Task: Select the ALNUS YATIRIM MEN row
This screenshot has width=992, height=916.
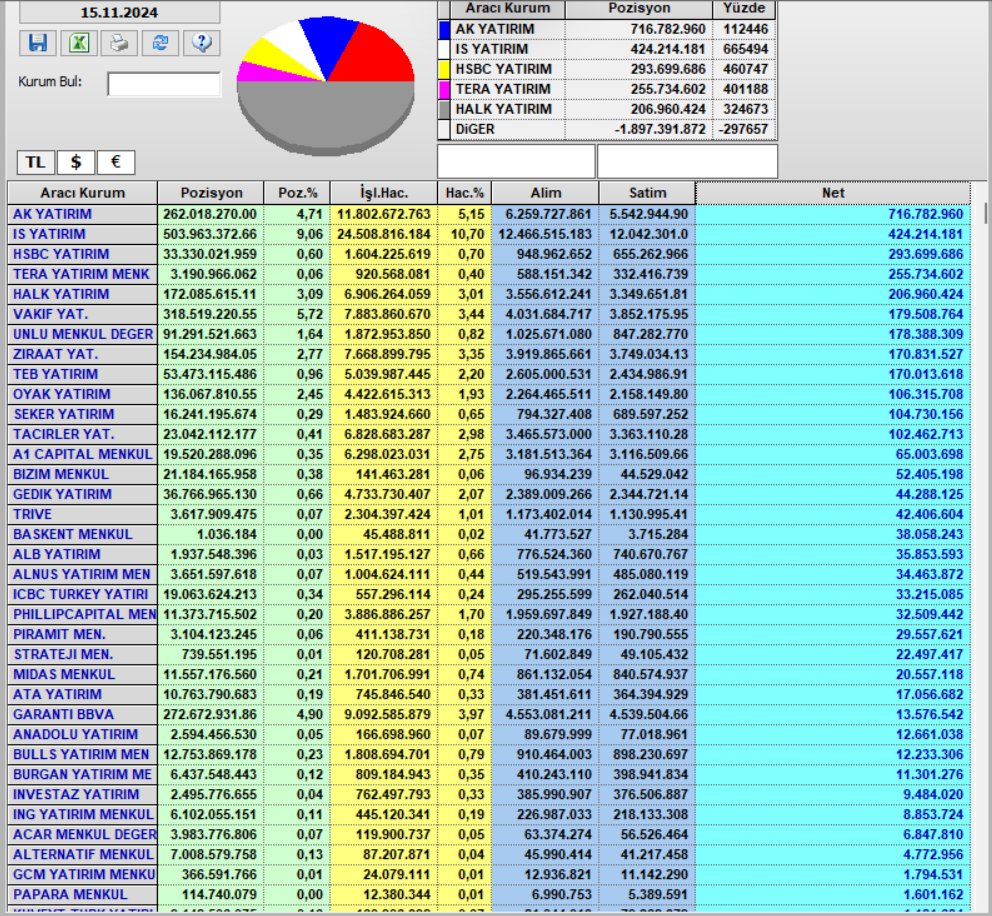Action: pos(488,575)
